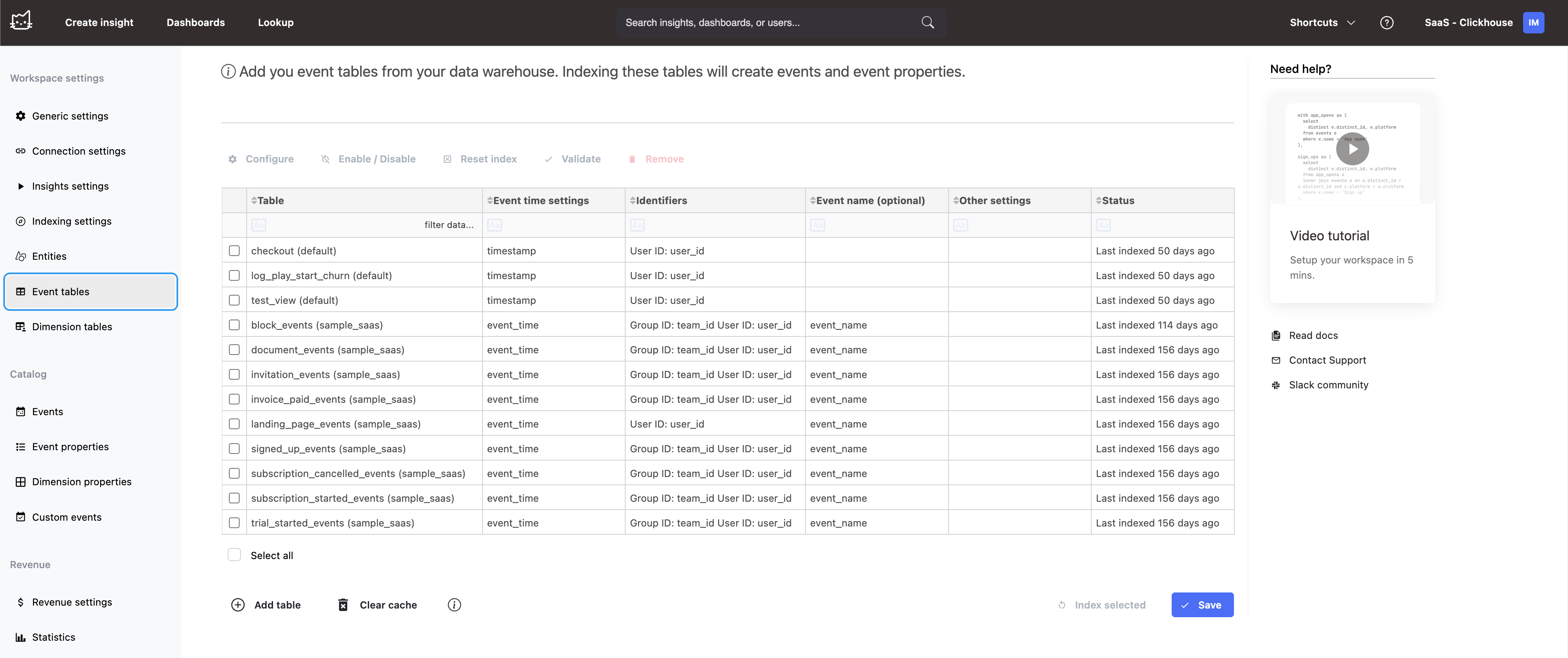Toggle the Select all checkbox
Image resolution: width=1568 pixels, height=658 pixels.
point(234,555)
